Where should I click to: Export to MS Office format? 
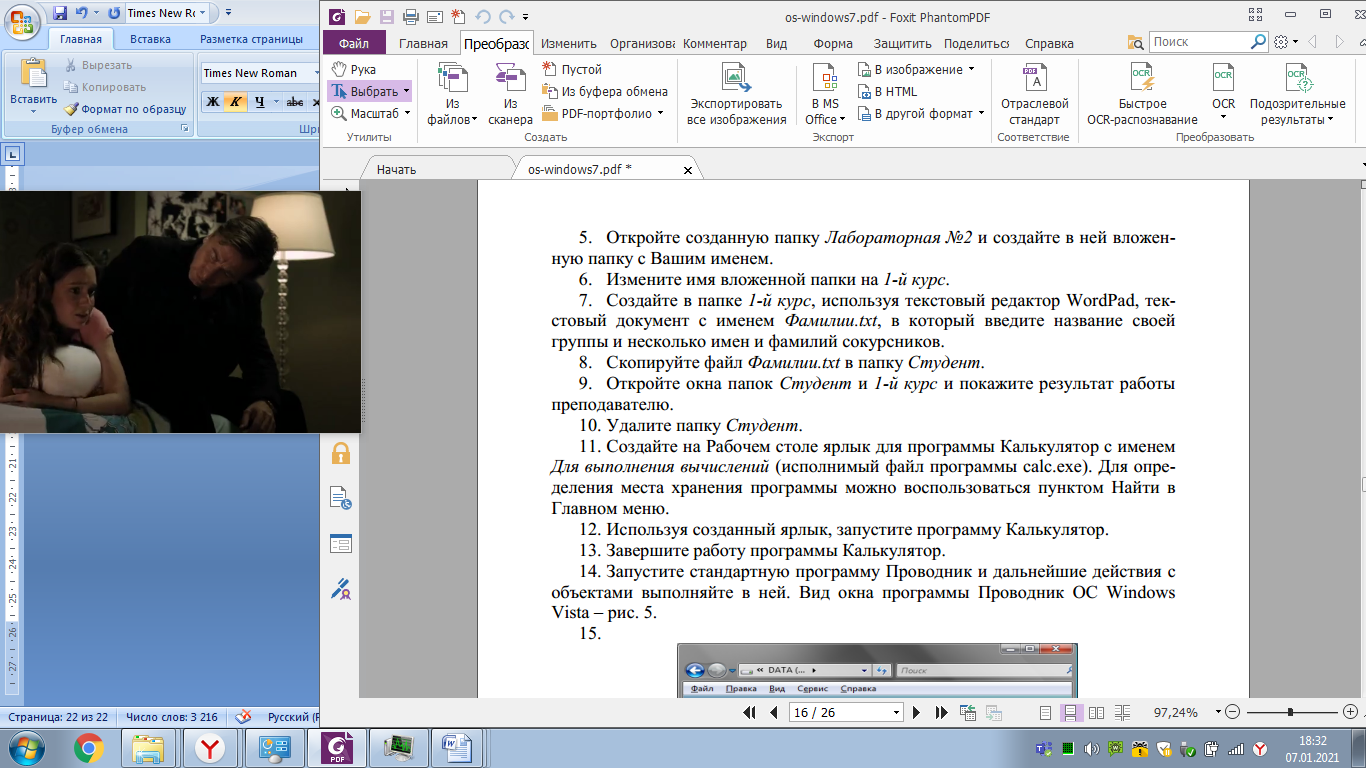point(825,93)
